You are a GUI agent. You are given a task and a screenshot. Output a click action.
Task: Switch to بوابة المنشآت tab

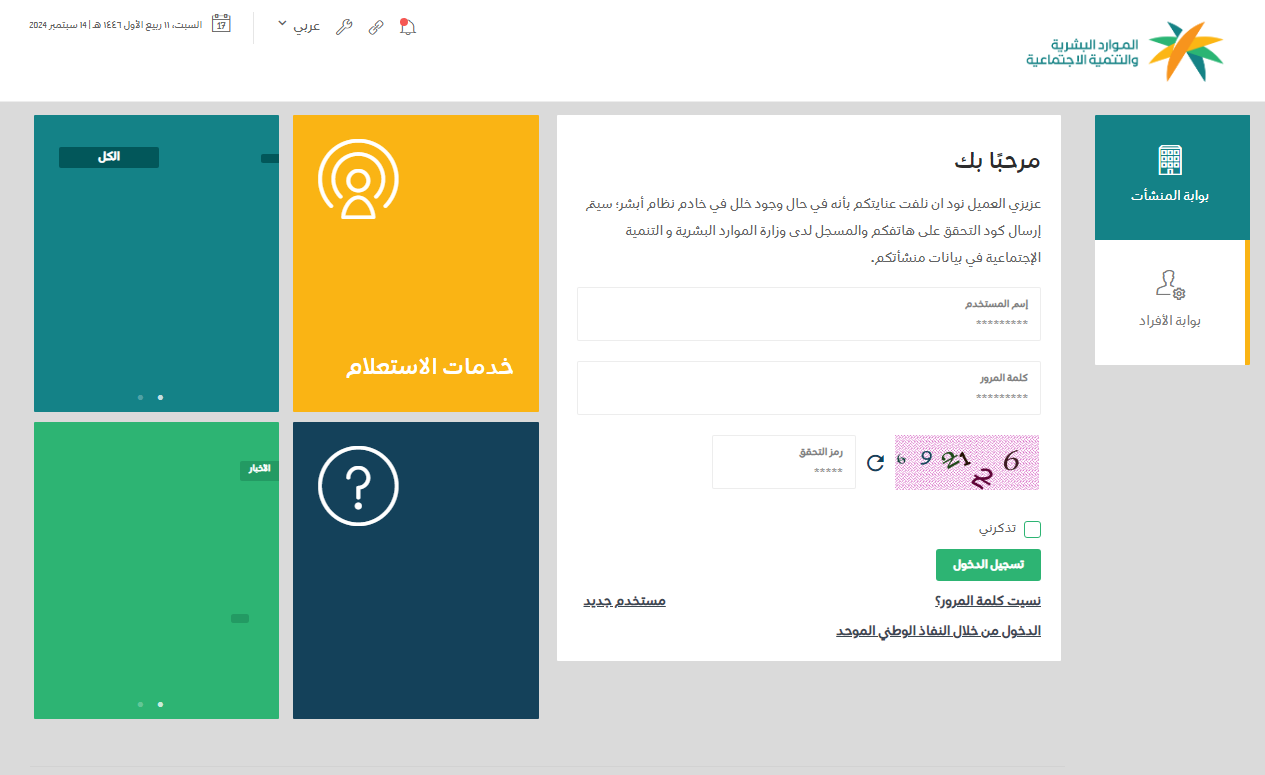tap(1171, 177)
